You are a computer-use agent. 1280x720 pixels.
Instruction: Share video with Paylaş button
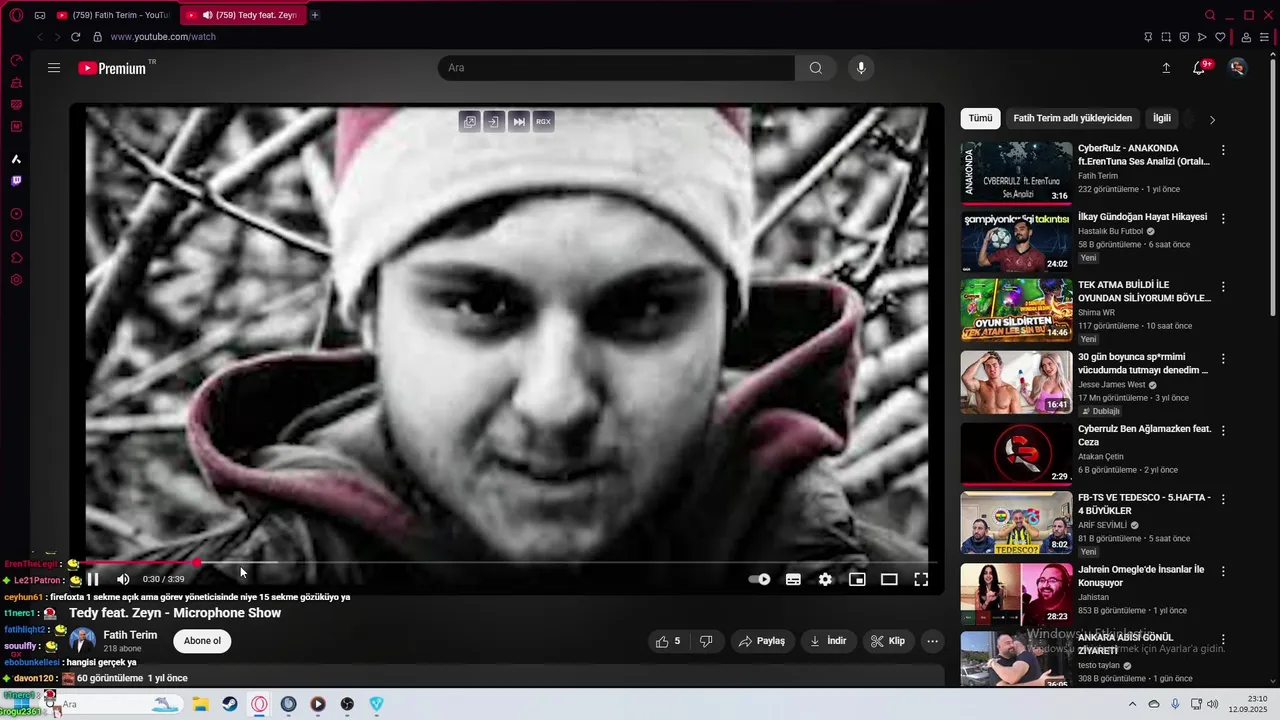click(x=761, y=641)
